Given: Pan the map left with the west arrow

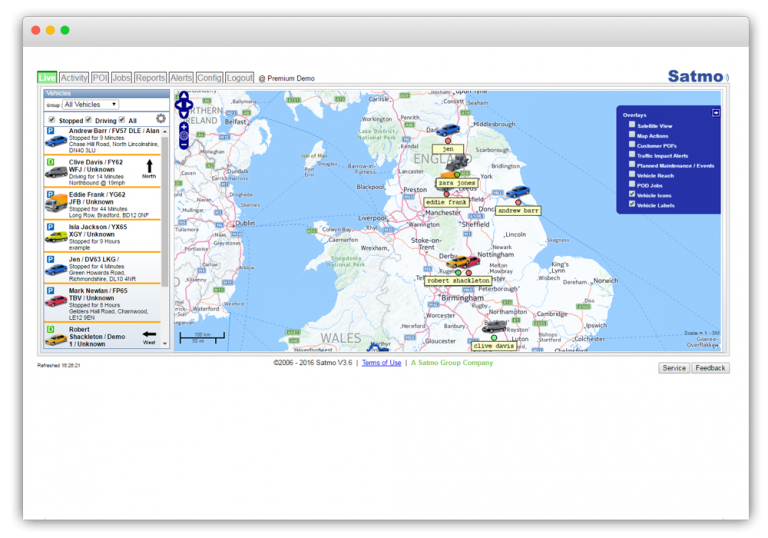Looking at the screenshot, I should [178, 104].
